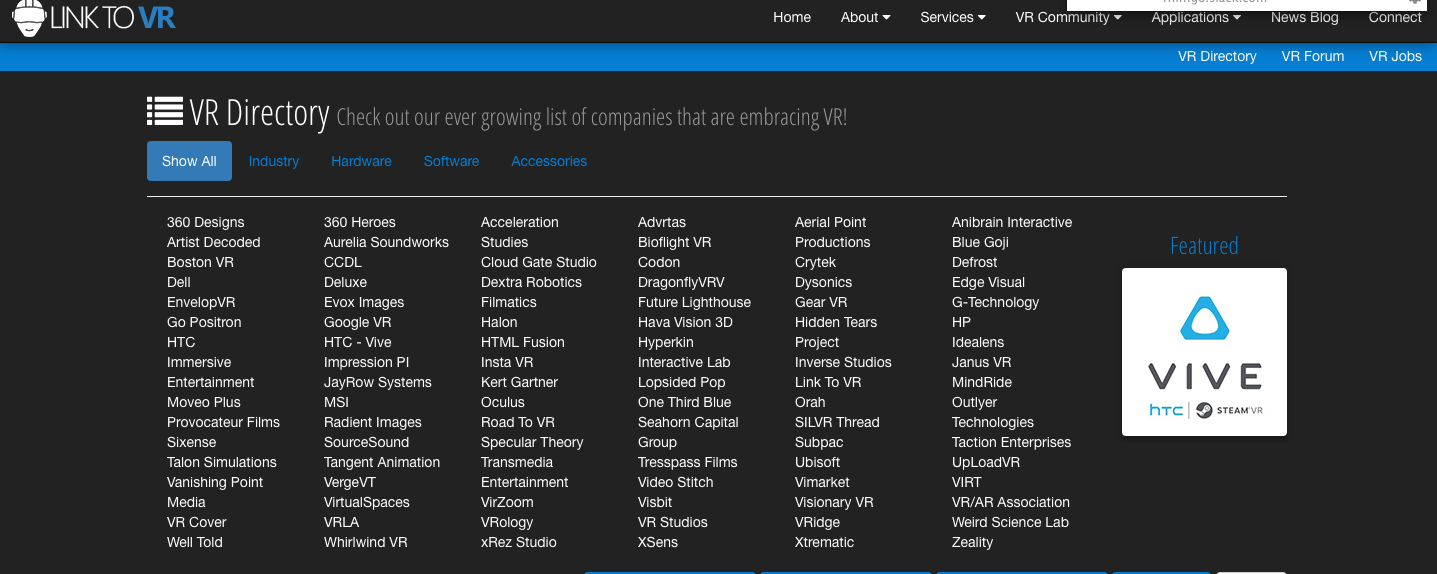Open the Aurelia Soundworks listing
Viewport: 1437px width, 574px height.
386,242
